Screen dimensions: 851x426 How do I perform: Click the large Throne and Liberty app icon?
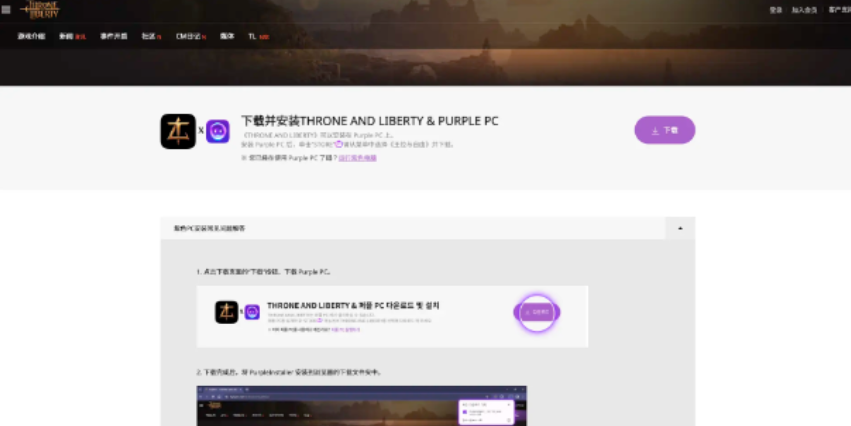[x=178, y=131]
